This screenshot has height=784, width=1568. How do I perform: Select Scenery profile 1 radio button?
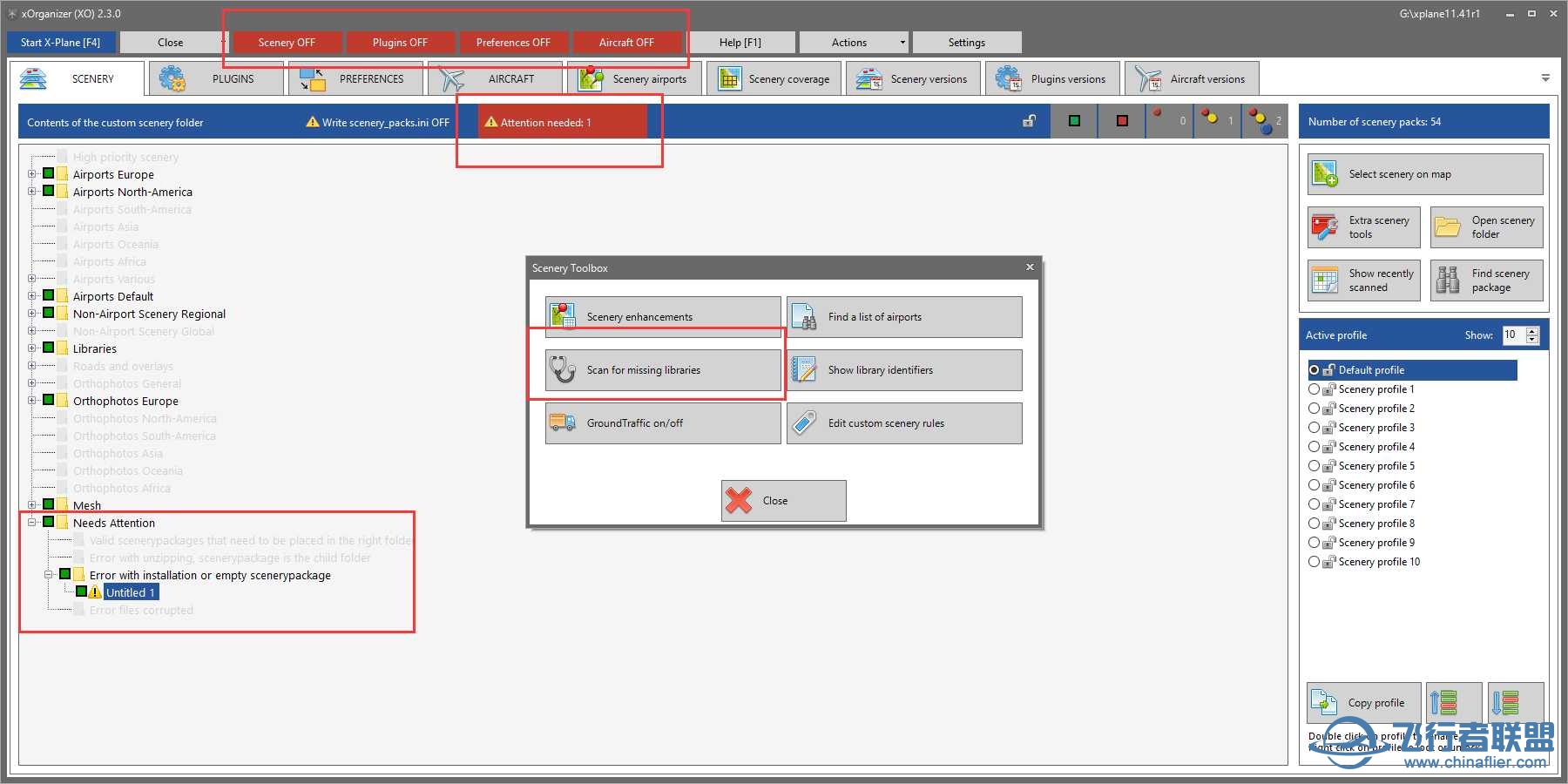1314,389
